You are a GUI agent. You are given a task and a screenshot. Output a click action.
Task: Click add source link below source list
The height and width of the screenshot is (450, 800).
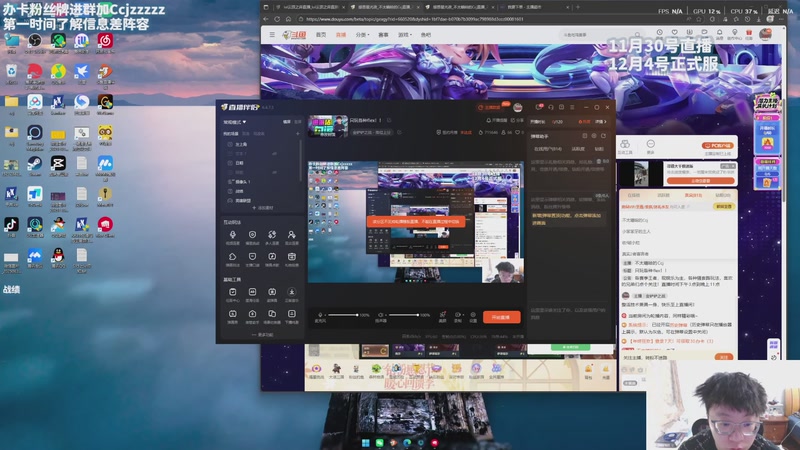263,208
